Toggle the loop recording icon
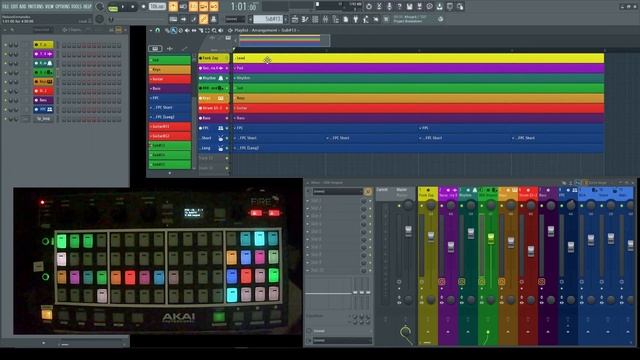The height and width of the screenshot is (360, 640). 214,7
